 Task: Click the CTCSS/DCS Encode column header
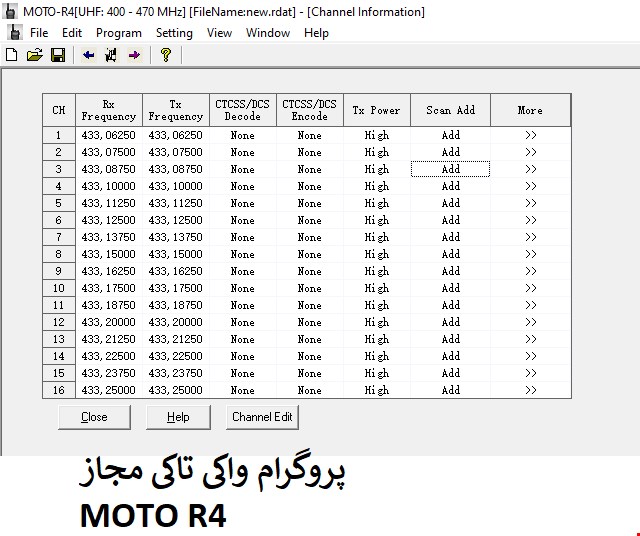309,110
